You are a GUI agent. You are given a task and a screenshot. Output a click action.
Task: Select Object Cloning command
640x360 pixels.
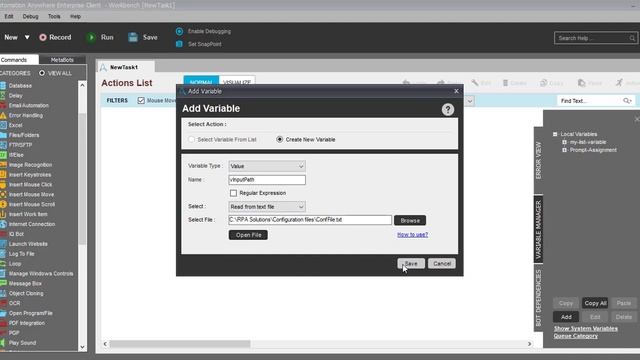(26, 293)
